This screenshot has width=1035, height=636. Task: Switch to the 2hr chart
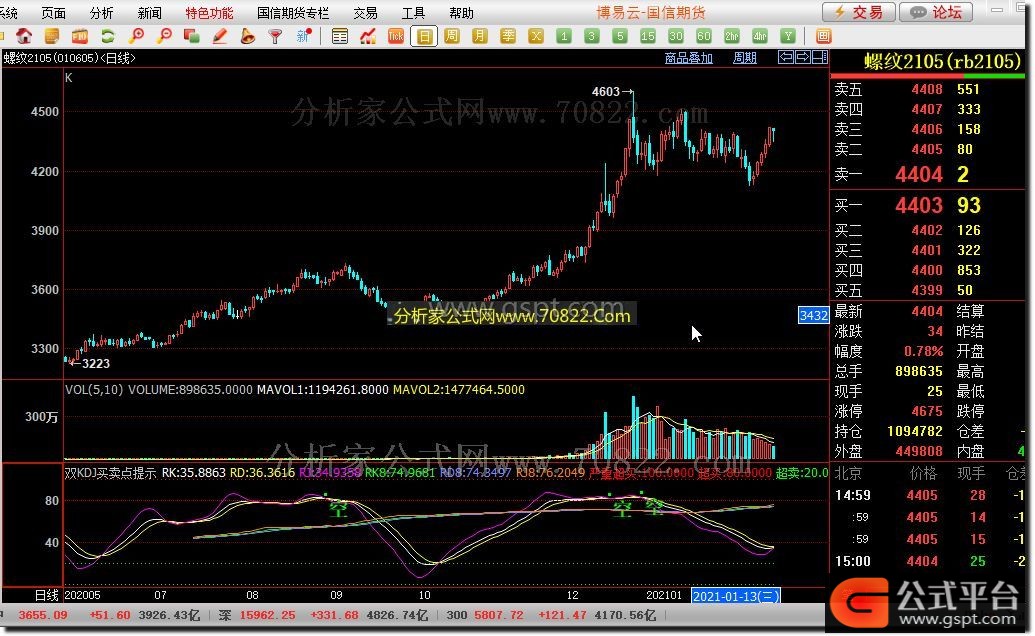(732, 36)
